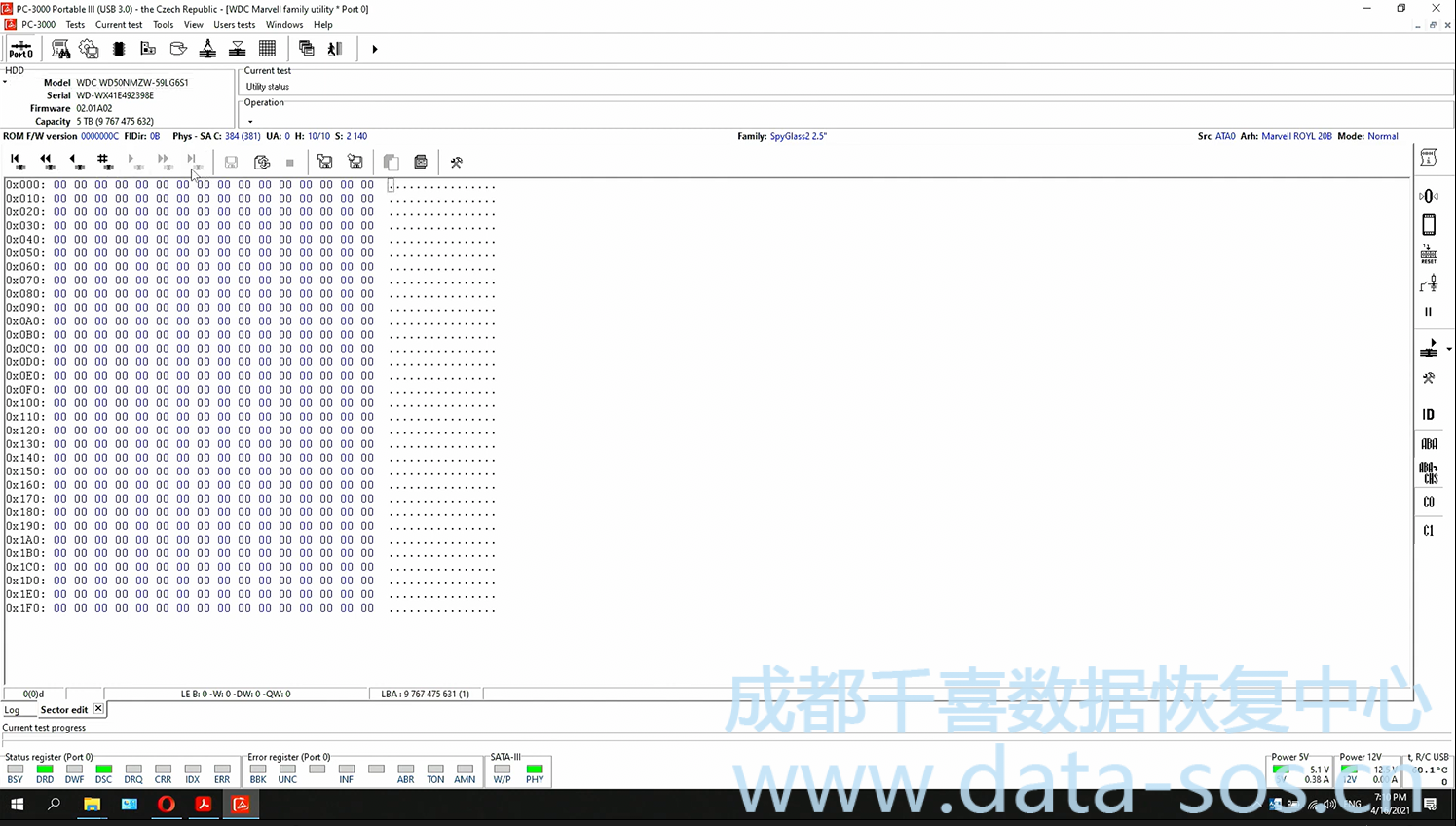Click the ID button in right sidebar
This screenshot has height=826, width=1456.
[1428, 415]
